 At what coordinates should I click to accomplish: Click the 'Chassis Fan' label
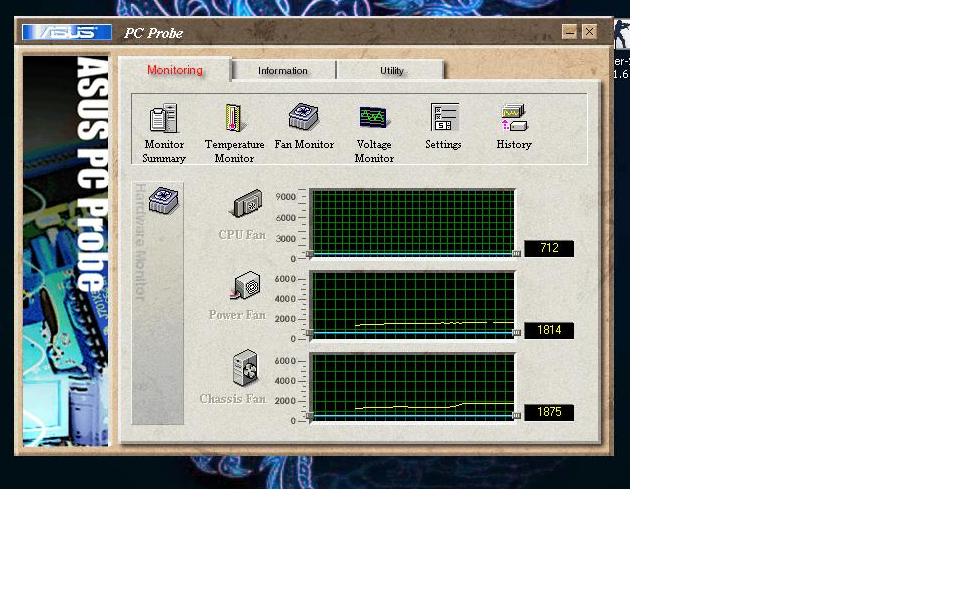pyautogui.click(x=233, y=399)
